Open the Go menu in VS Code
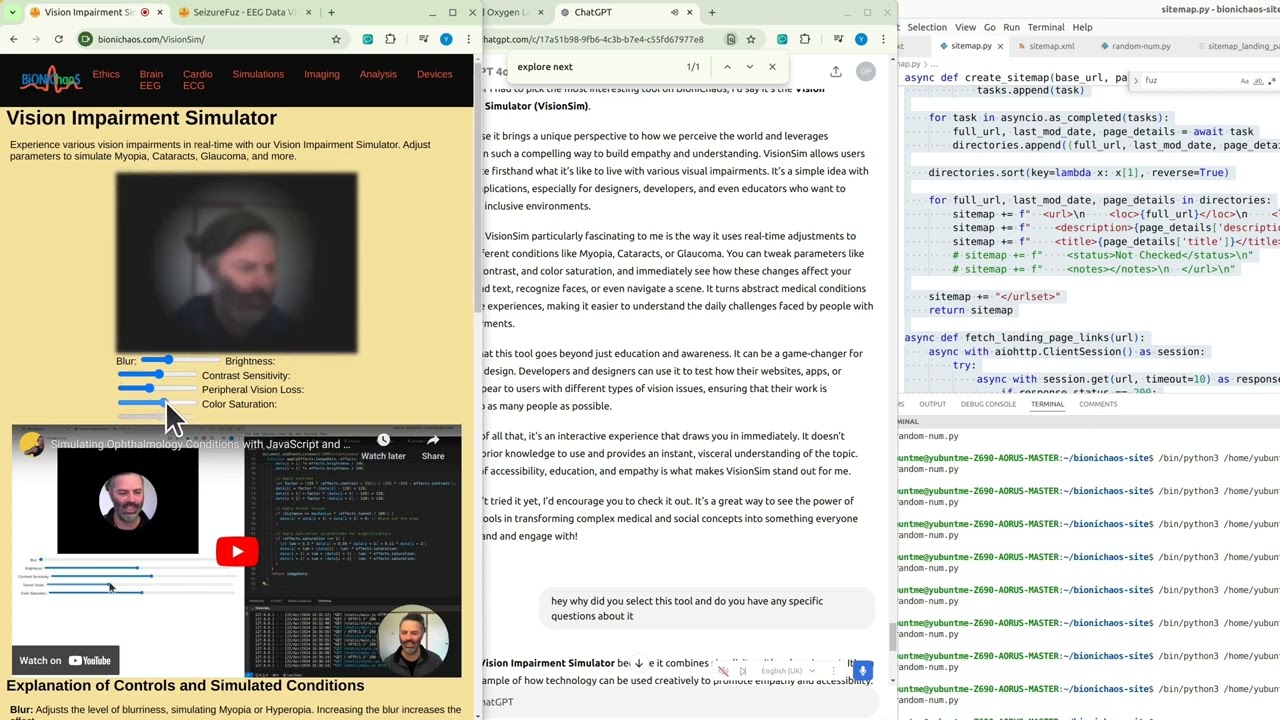Image resolution: width=1280 pixels, height=720 pixels. (989, 27)
